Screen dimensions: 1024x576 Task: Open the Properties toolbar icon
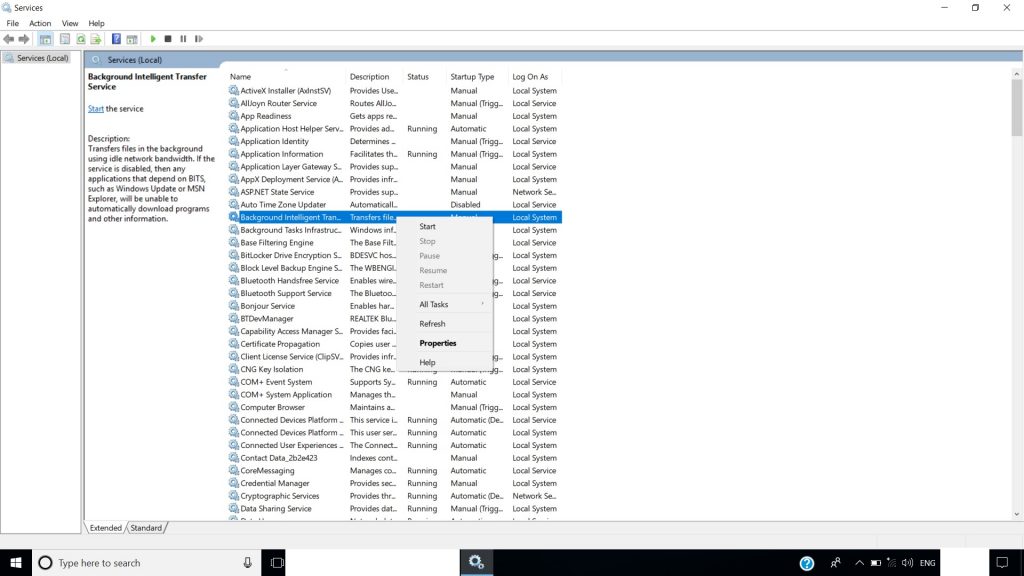tap(65, 39)
